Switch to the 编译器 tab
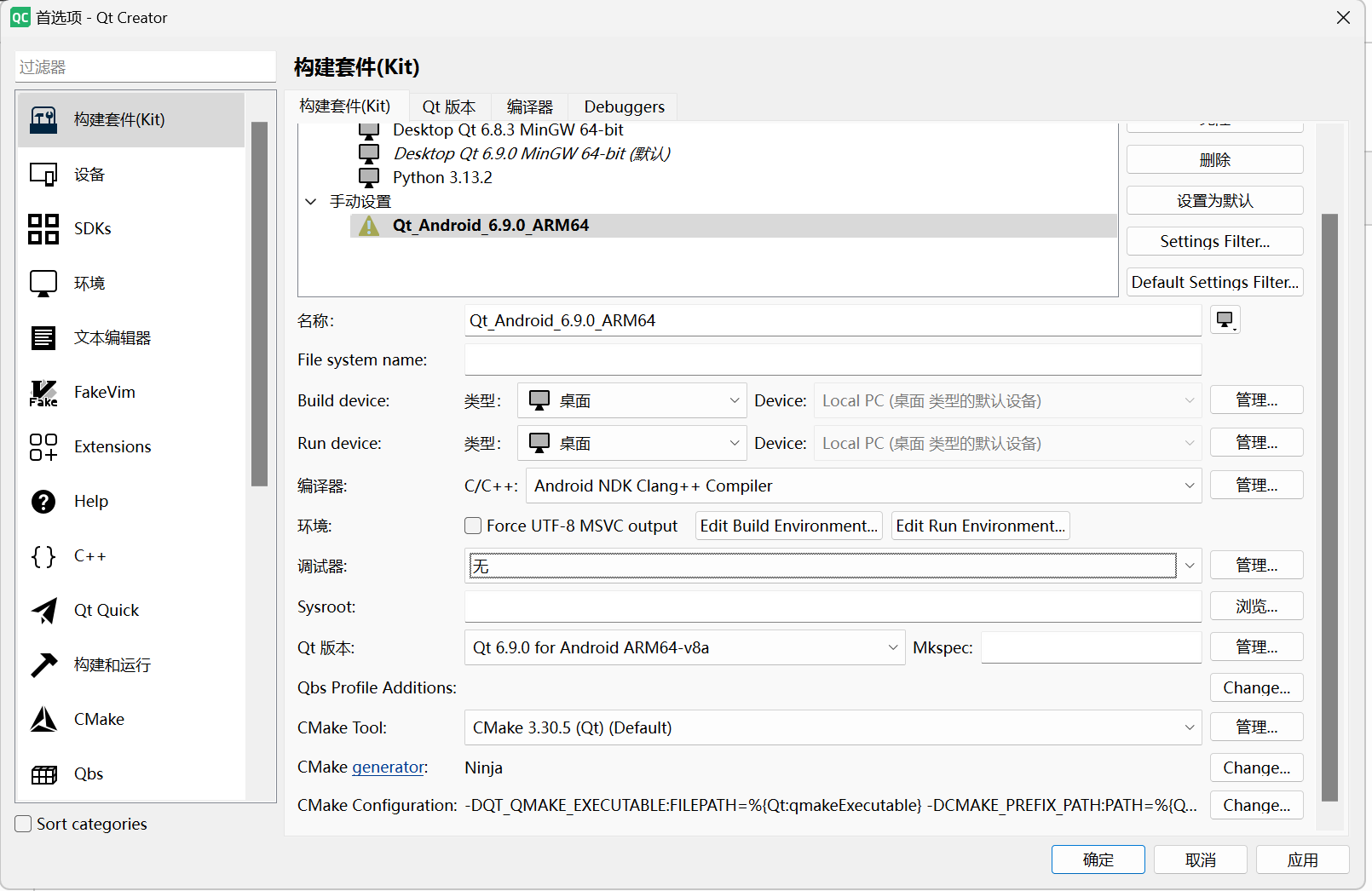 pyautogui.click(x=530, y=107)
